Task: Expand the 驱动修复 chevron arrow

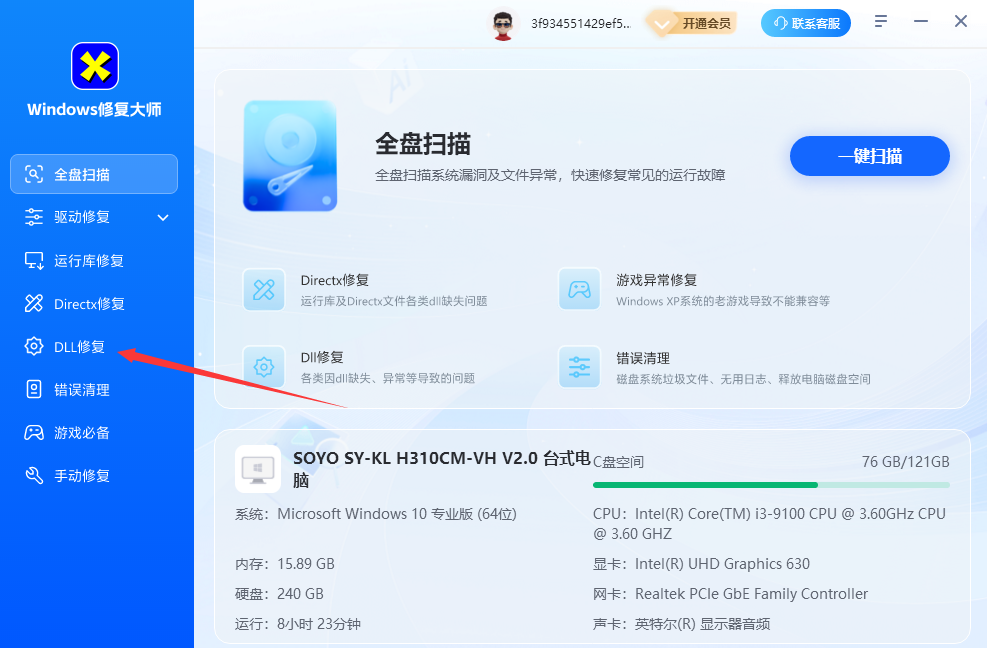Action: (163, 218)
